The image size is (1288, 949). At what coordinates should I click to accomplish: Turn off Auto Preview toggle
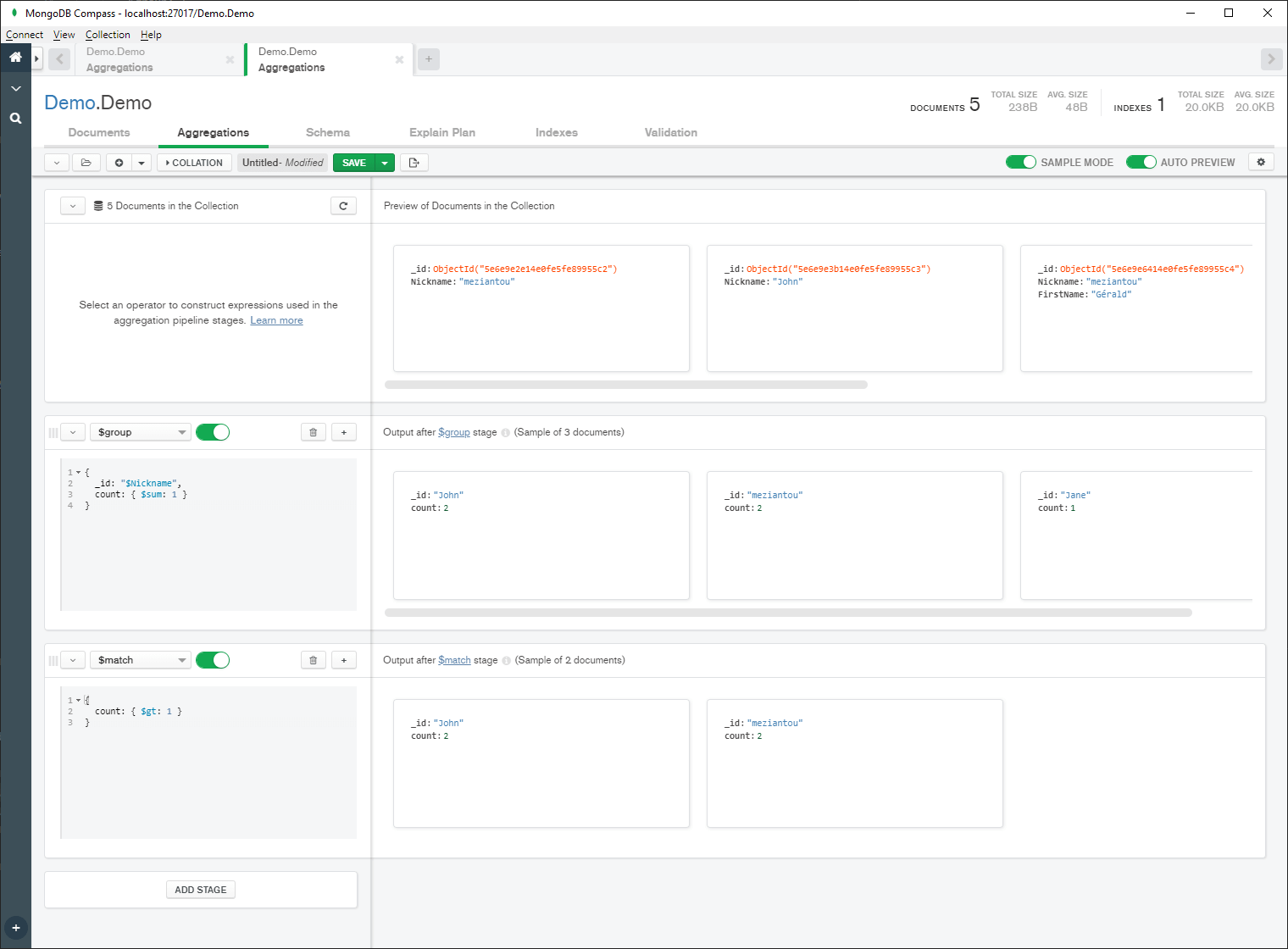point(1141,162)
